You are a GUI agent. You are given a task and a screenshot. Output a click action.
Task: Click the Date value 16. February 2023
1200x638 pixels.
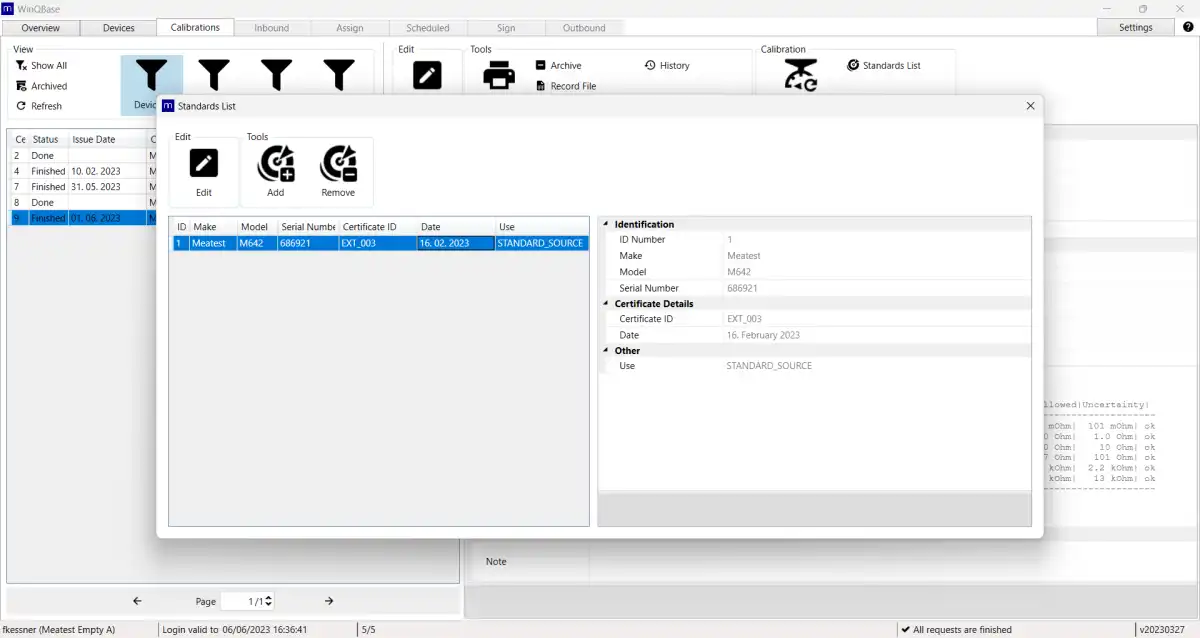click(x=763, y=335)
